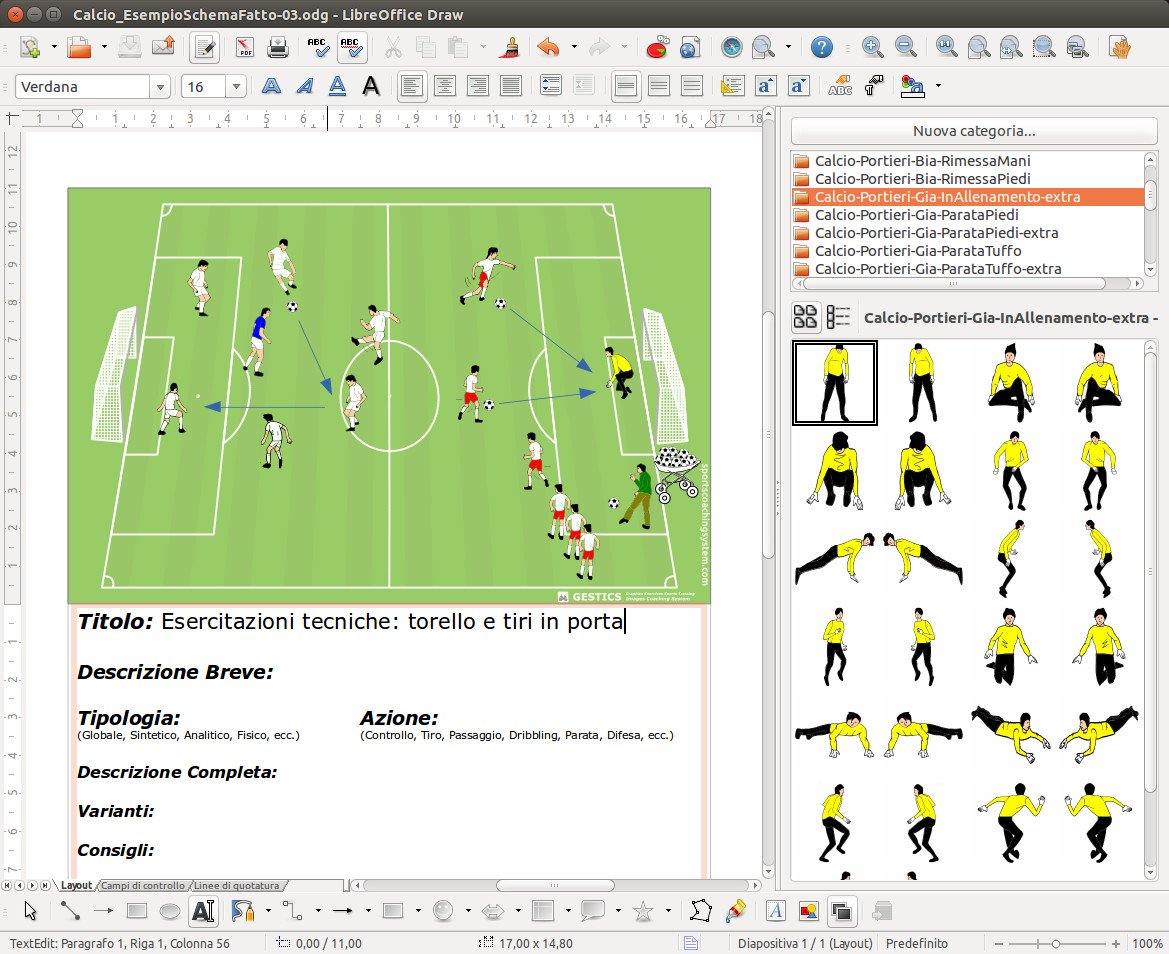Click the Undo arrow icon
The image size is (1169, 954).
coord(547,47)
